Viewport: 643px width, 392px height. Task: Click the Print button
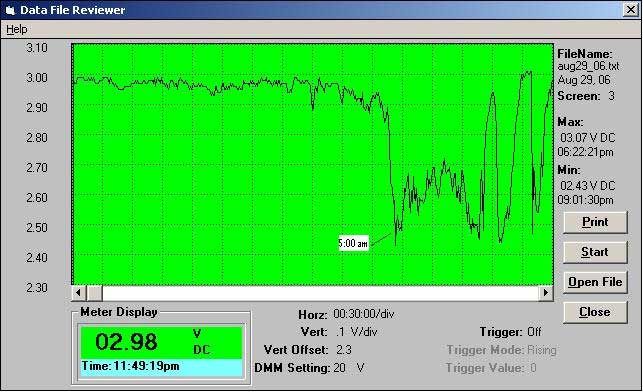(595, 222)
